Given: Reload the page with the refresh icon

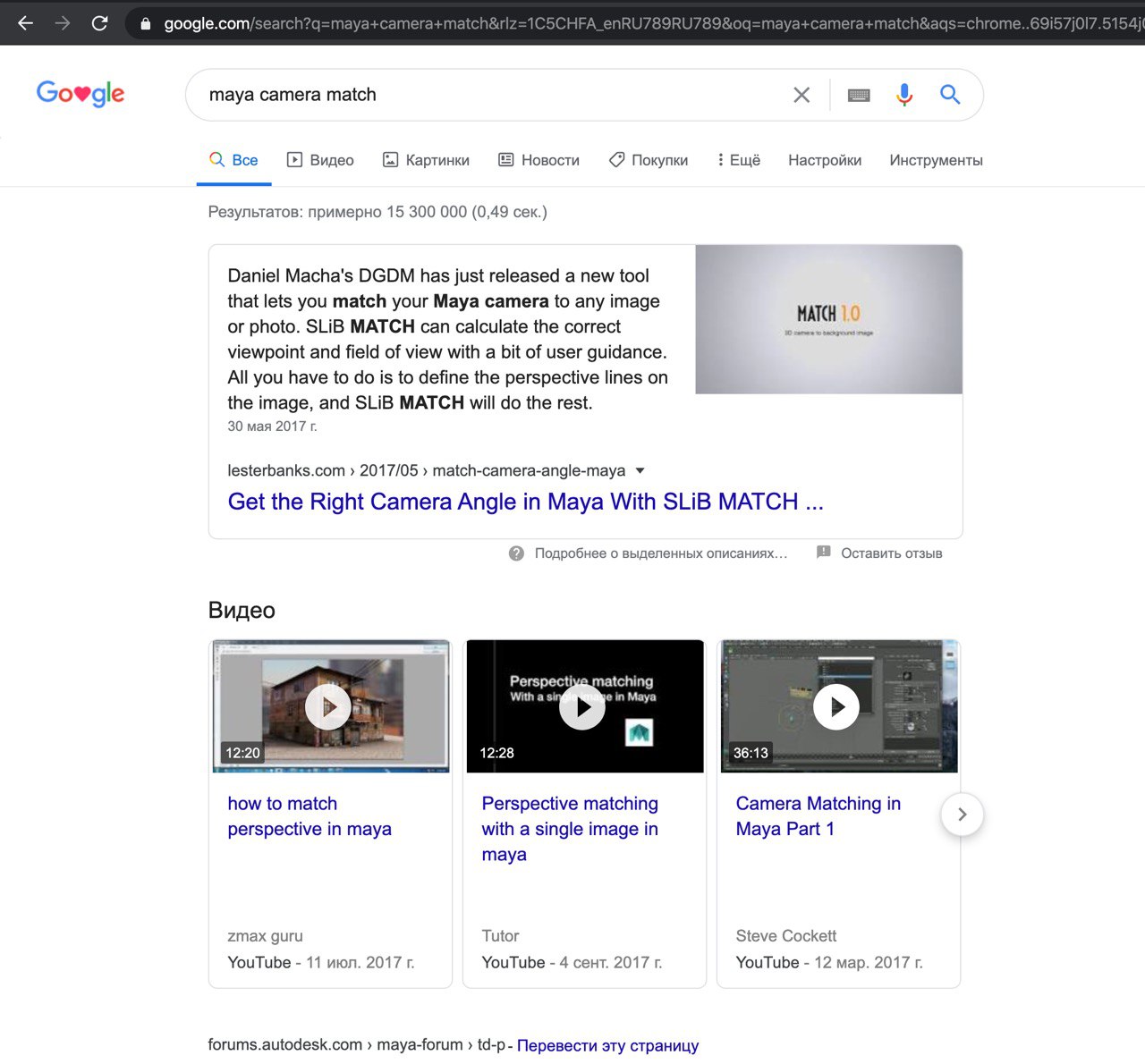Looking at the screenshot, I should tap(100, 23).
